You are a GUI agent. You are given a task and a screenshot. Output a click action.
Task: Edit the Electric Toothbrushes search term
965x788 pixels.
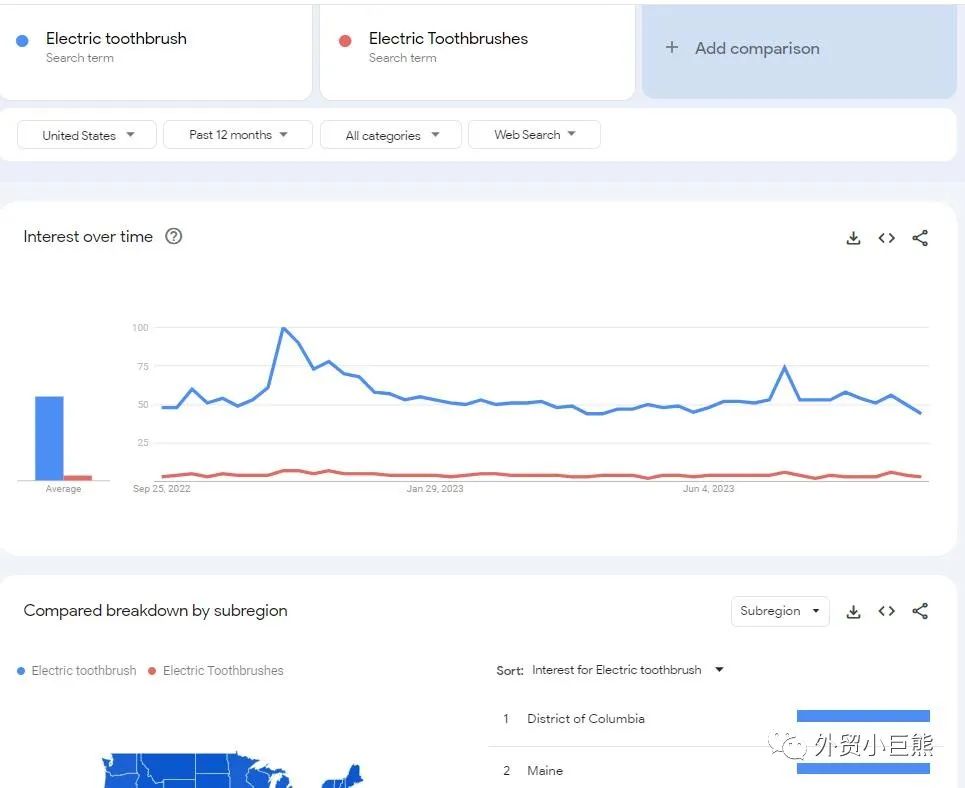point(448,39)
